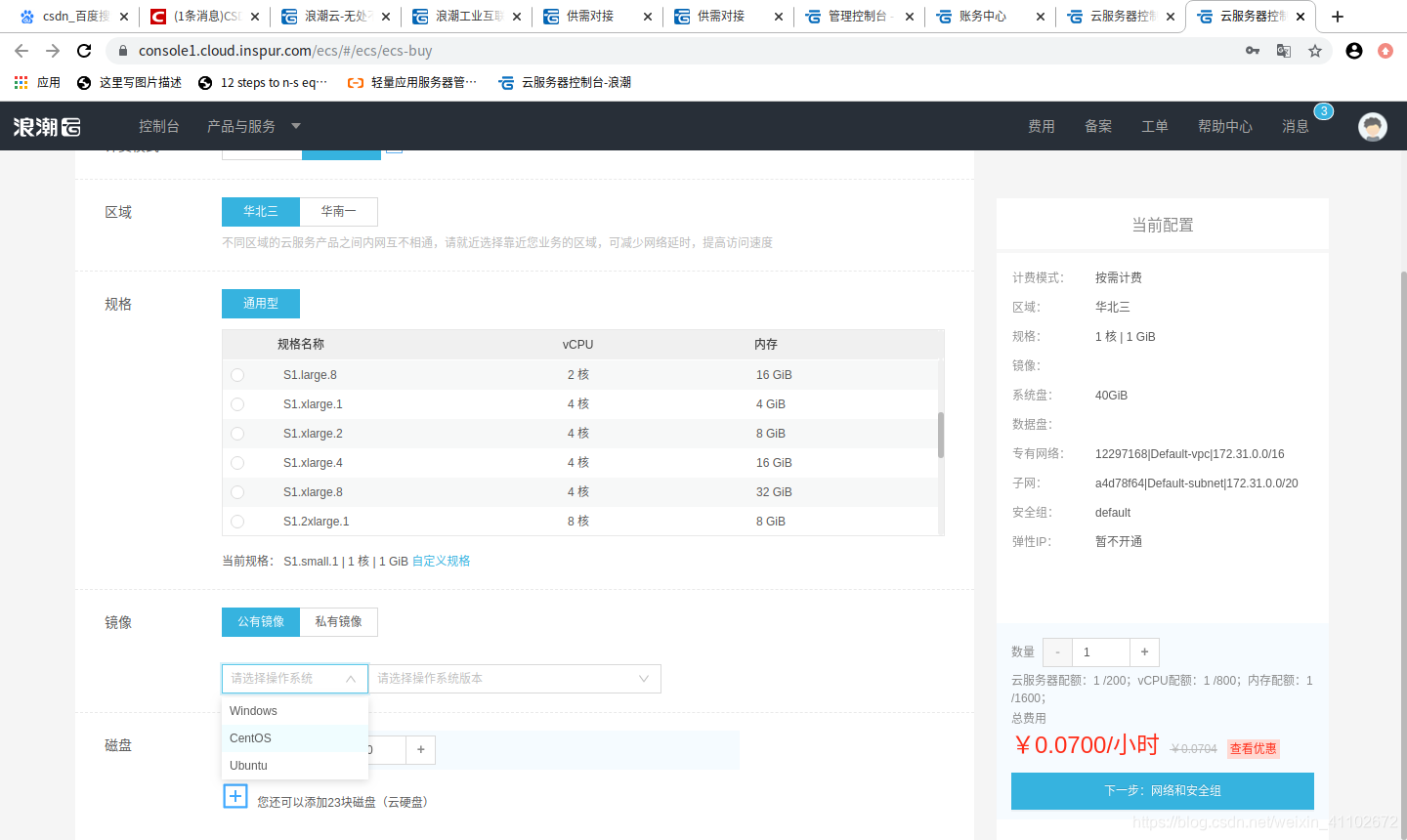Switch to the 浪潮云-无处不在 browser tab
Screen dimensions: 1407x840
pos(335,17)
